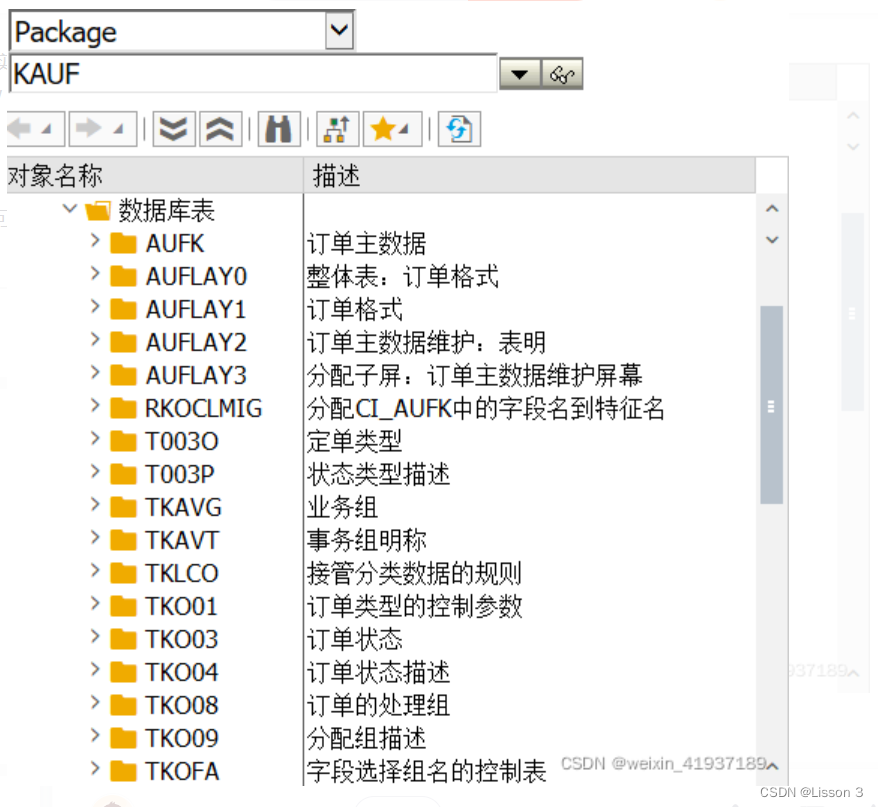878x807 pixels.
Task: Open search using the binoculars icon
Action: [x=278, y=128]
